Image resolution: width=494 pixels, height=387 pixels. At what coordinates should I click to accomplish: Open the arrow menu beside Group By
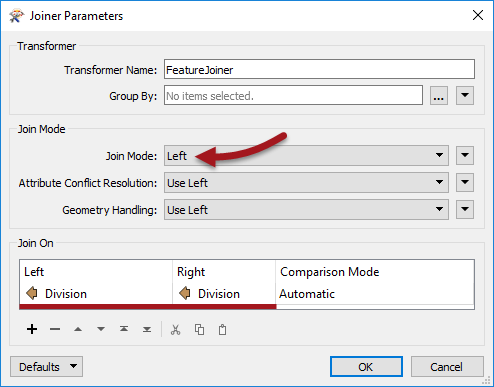(465, 95)
